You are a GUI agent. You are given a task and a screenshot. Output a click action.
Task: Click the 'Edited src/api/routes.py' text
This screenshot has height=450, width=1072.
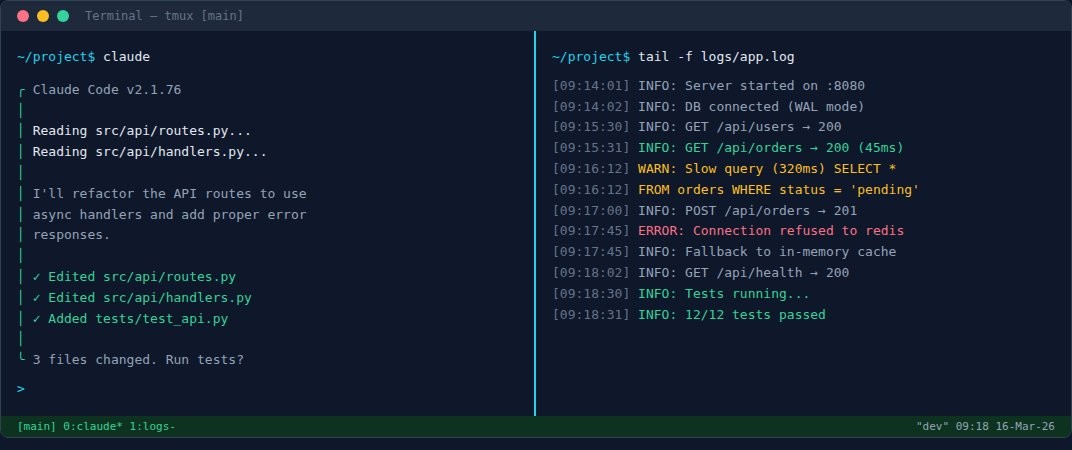pos(142,277)
